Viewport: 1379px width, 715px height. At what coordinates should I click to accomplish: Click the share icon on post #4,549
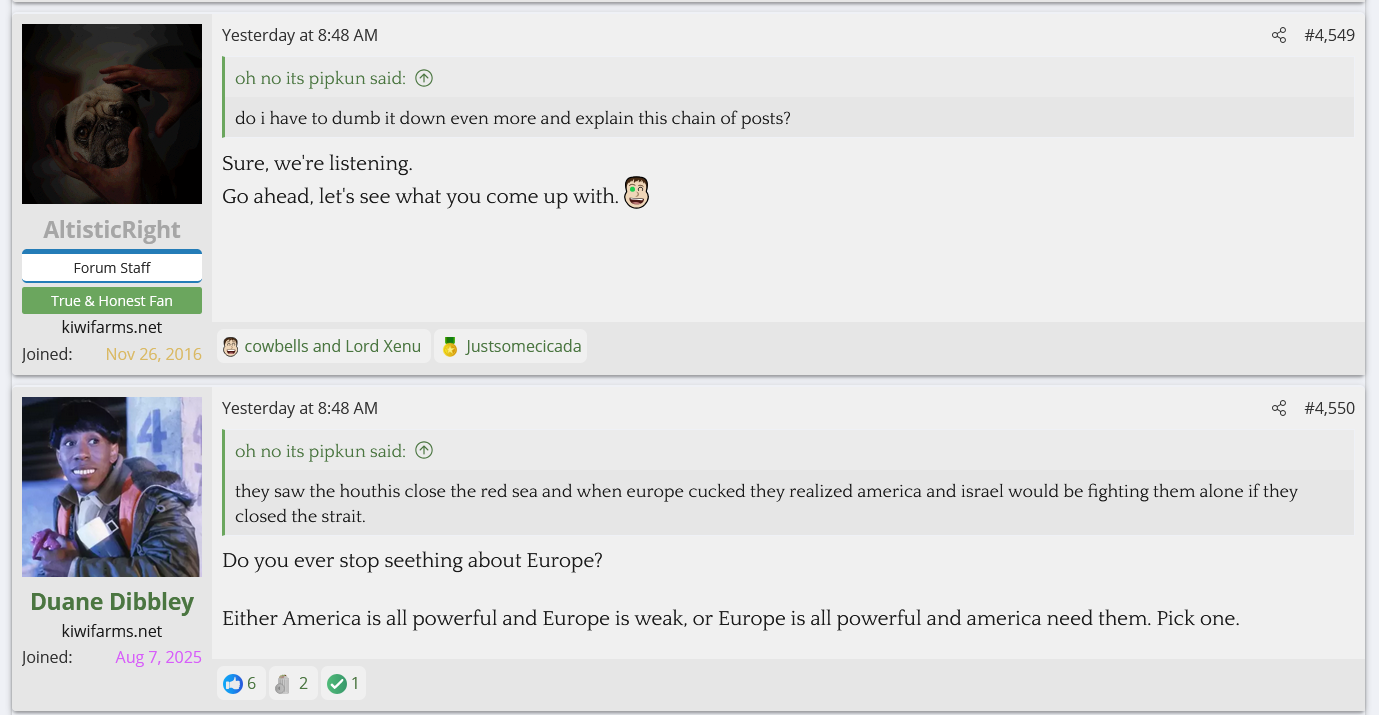[1278, 36]
